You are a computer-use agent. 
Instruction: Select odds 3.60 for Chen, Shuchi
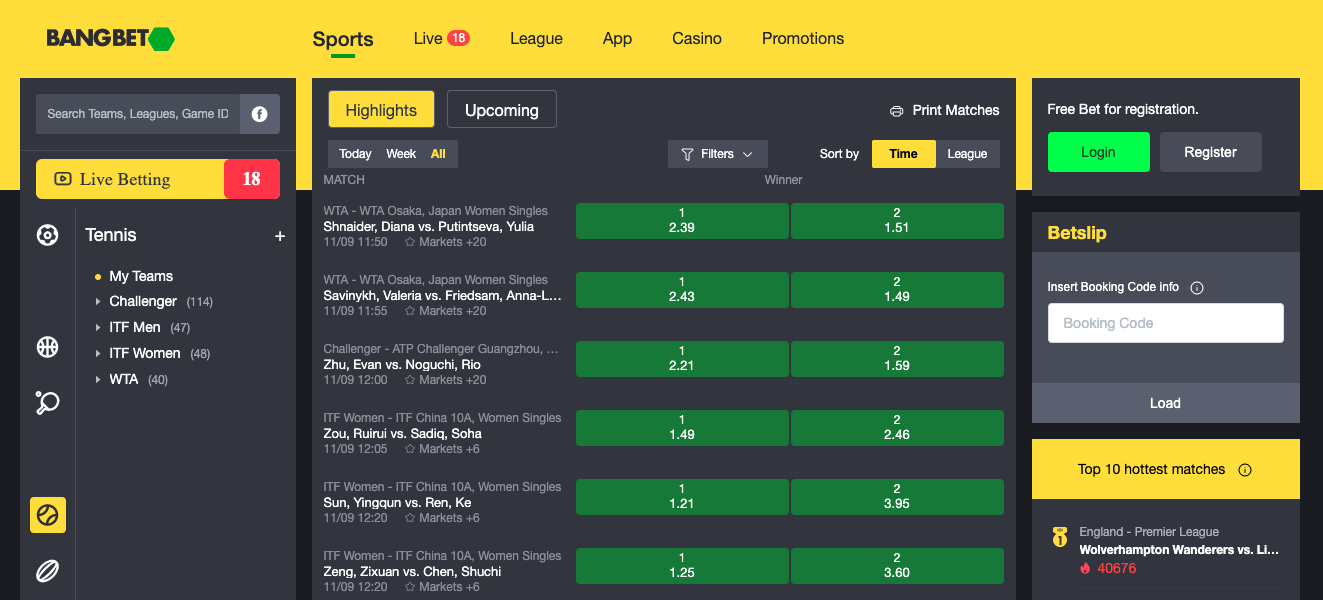coord(897,566)
